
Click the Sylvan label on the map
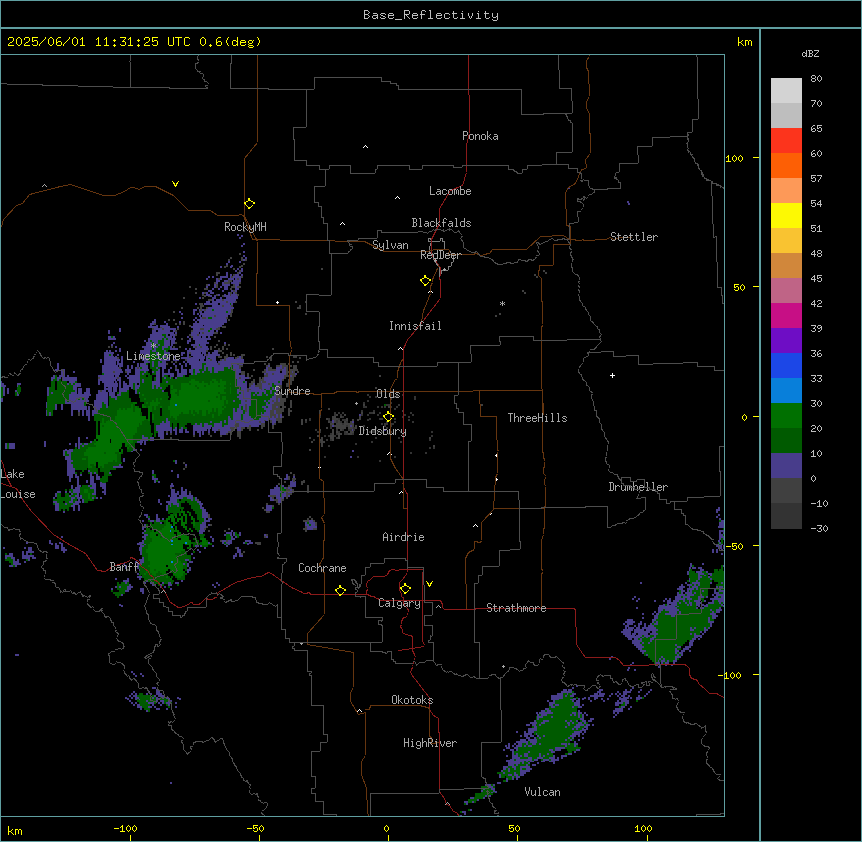click(x=390, y=245)
